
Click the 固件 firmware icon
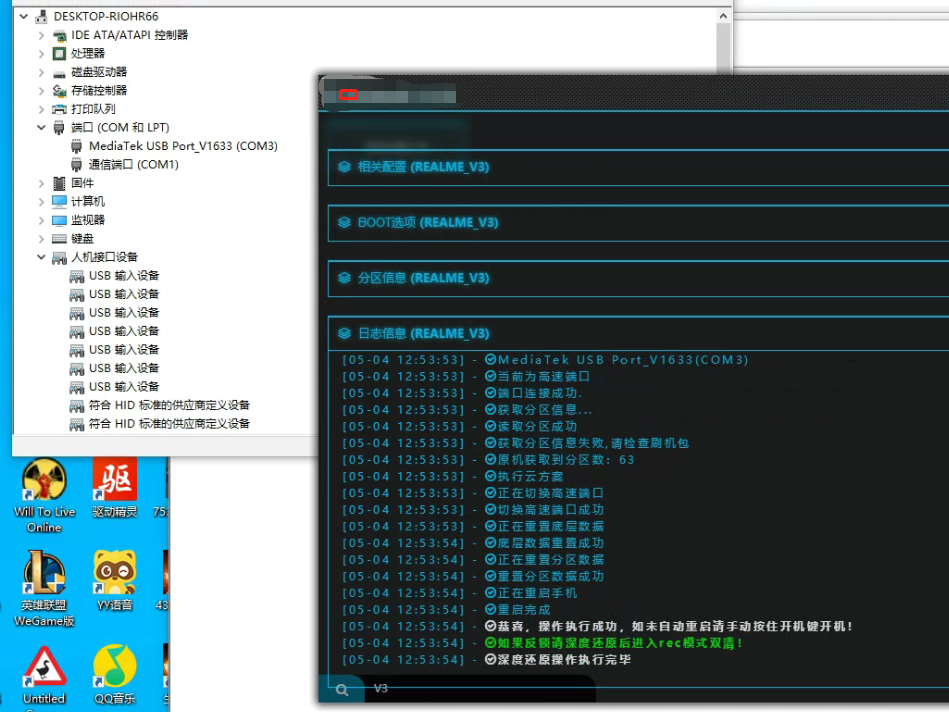(59, 183)
